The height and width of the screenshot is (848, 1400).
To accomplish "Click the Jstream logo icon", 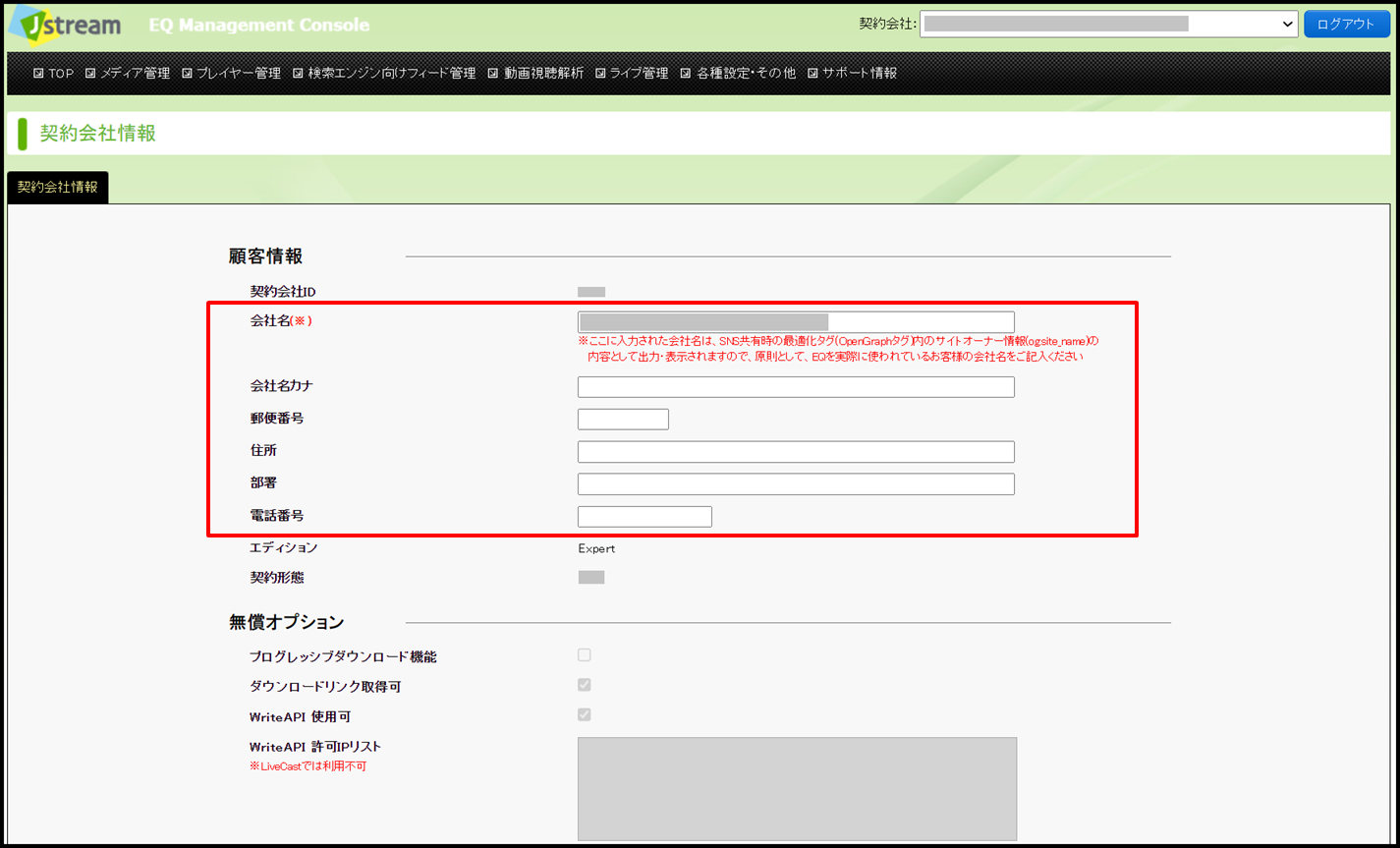I will (x=65, y=25).
